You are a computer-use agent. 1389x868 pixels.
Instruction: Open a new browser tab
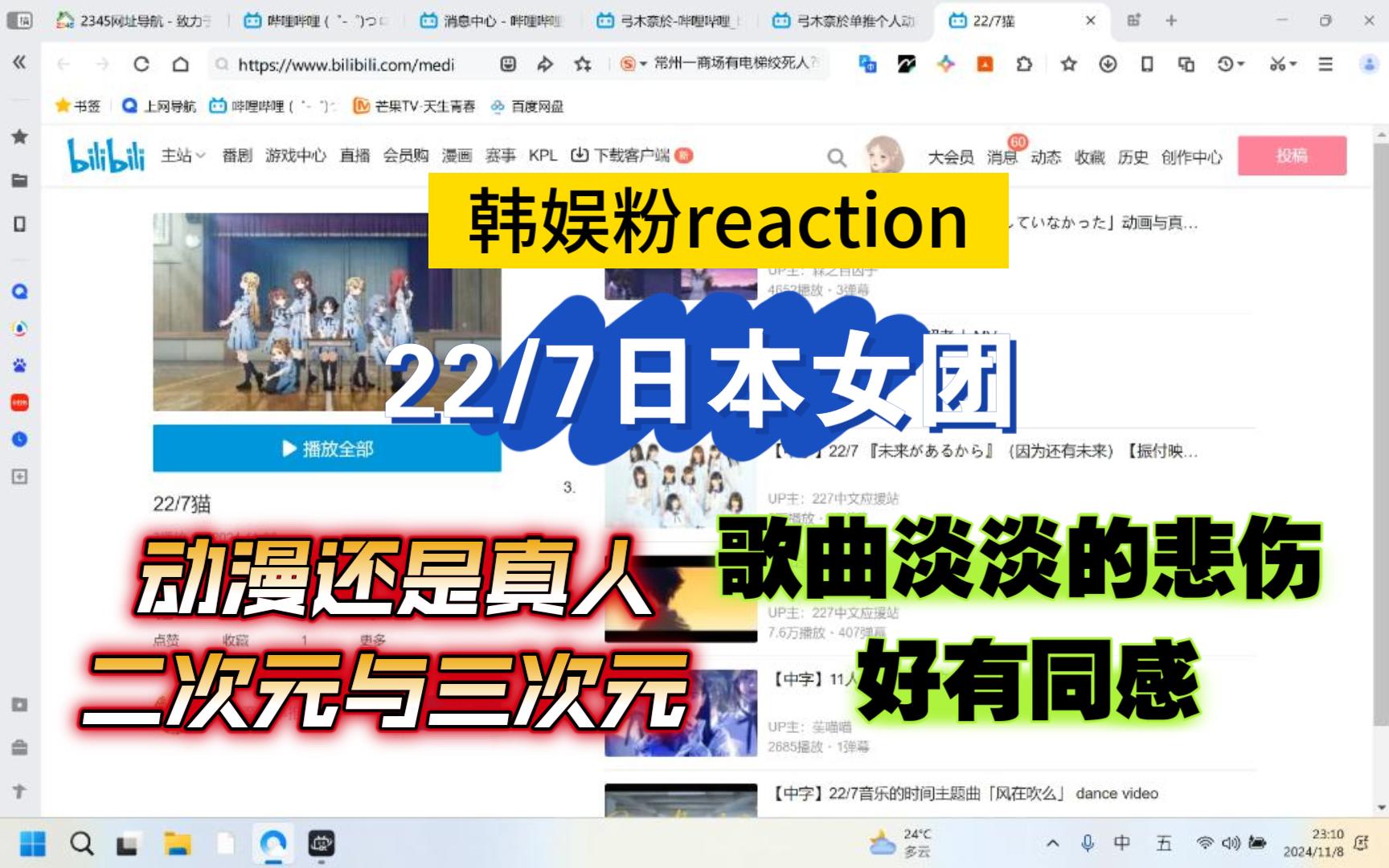[x=1171, y=21]
